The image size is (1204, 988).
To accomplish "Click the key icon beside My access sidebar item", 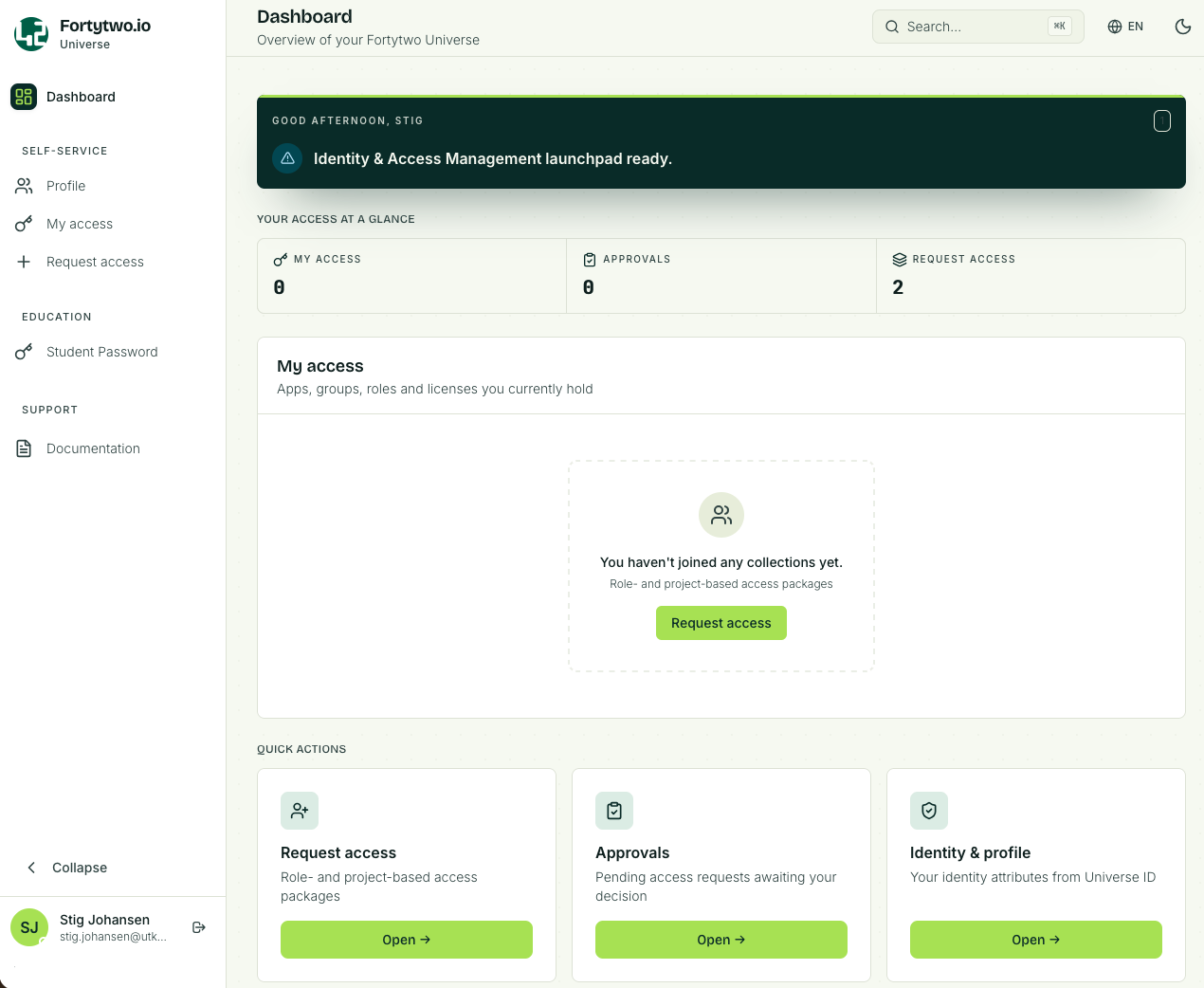I will (x=24, y=224).
